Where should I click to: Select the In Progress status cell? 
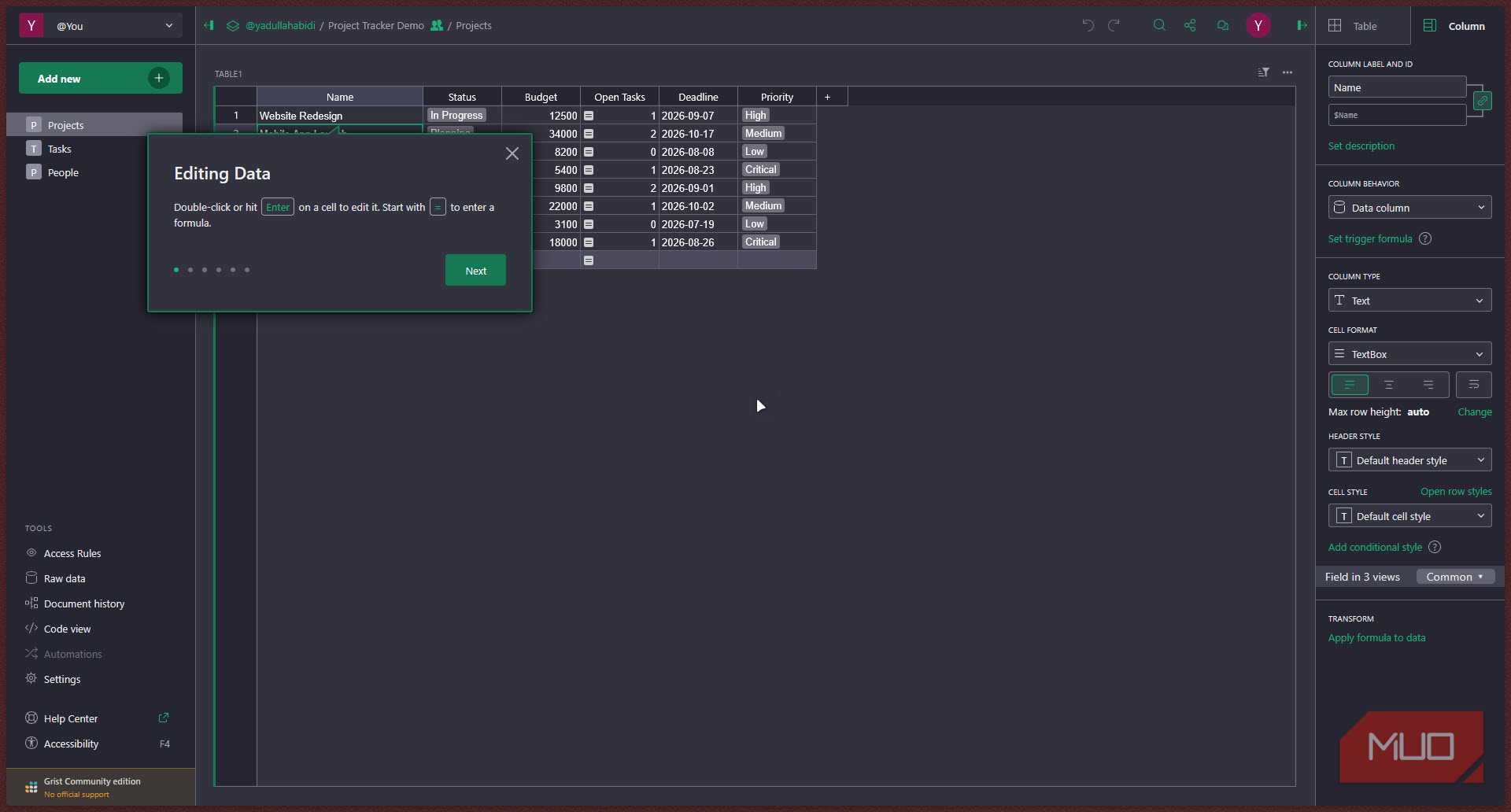pyautogui.click(x=462, y=116)
